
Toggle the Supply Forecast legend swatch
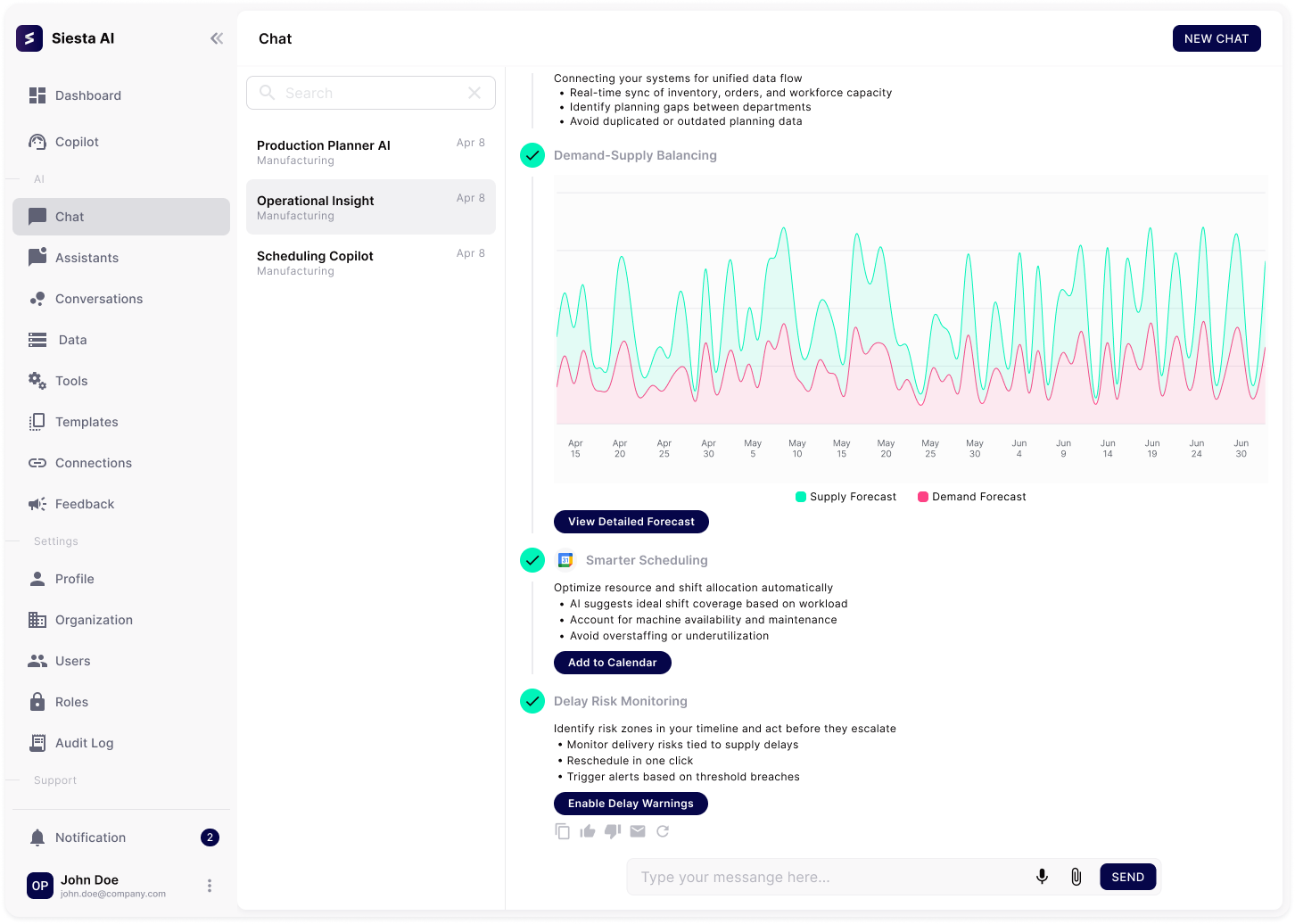click(801, 497)
